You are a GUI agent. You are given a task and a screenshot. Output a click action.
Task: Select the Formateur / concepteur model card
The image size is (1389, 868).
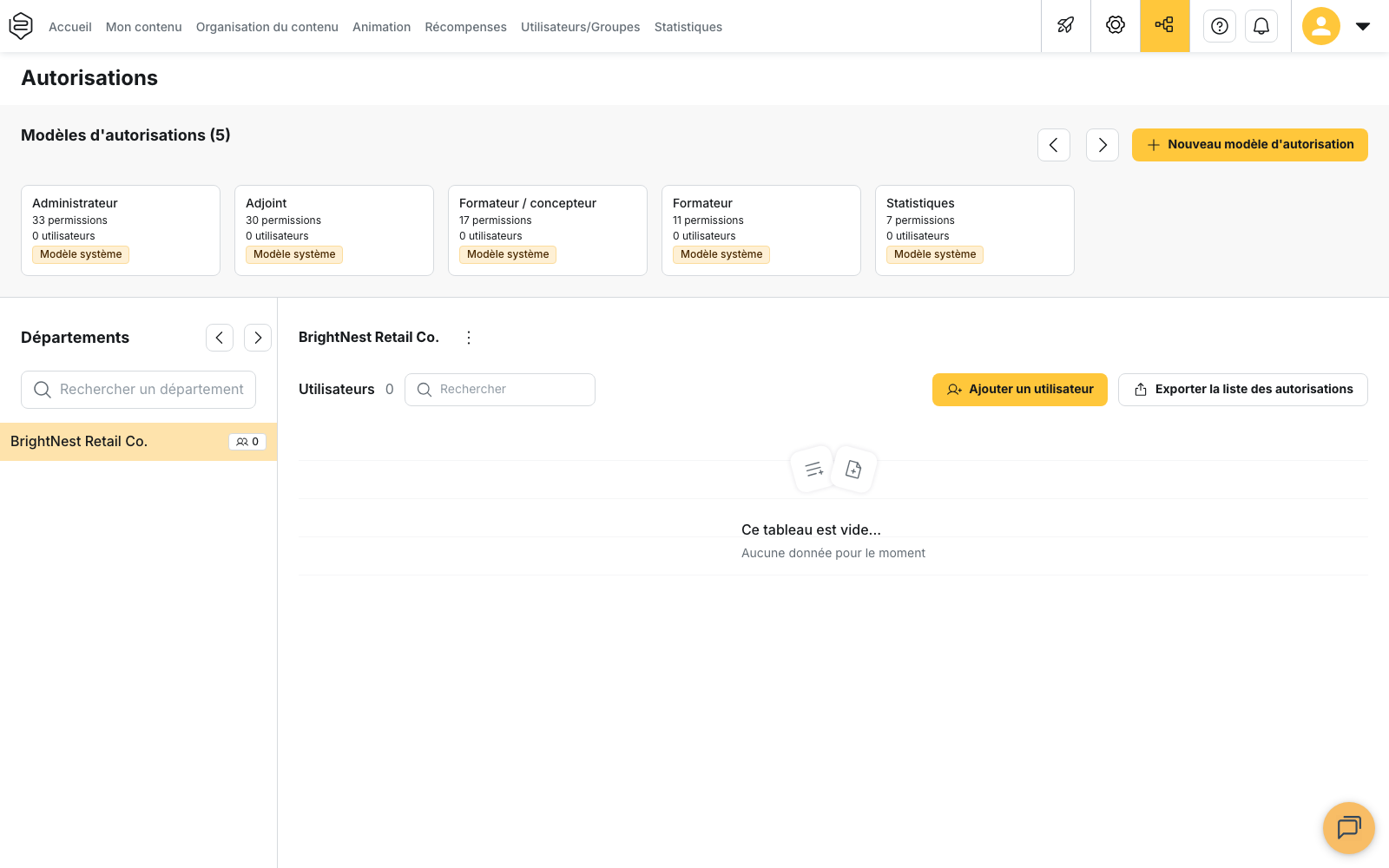tap(548, 230)
